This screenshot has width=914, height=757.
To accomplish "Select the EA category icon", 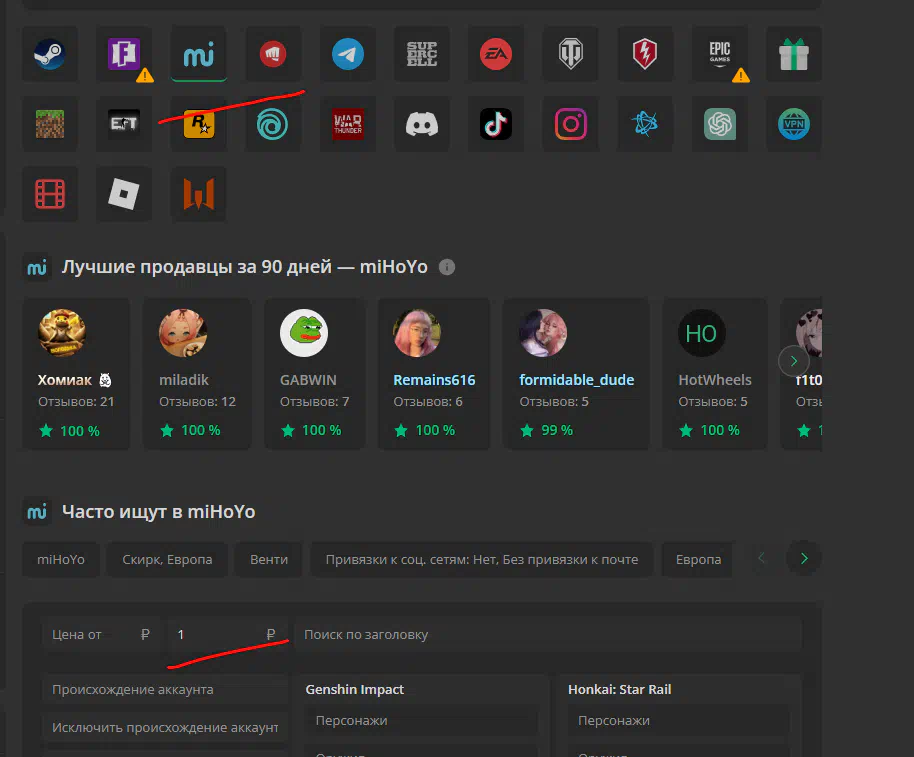I will point(496,54).
